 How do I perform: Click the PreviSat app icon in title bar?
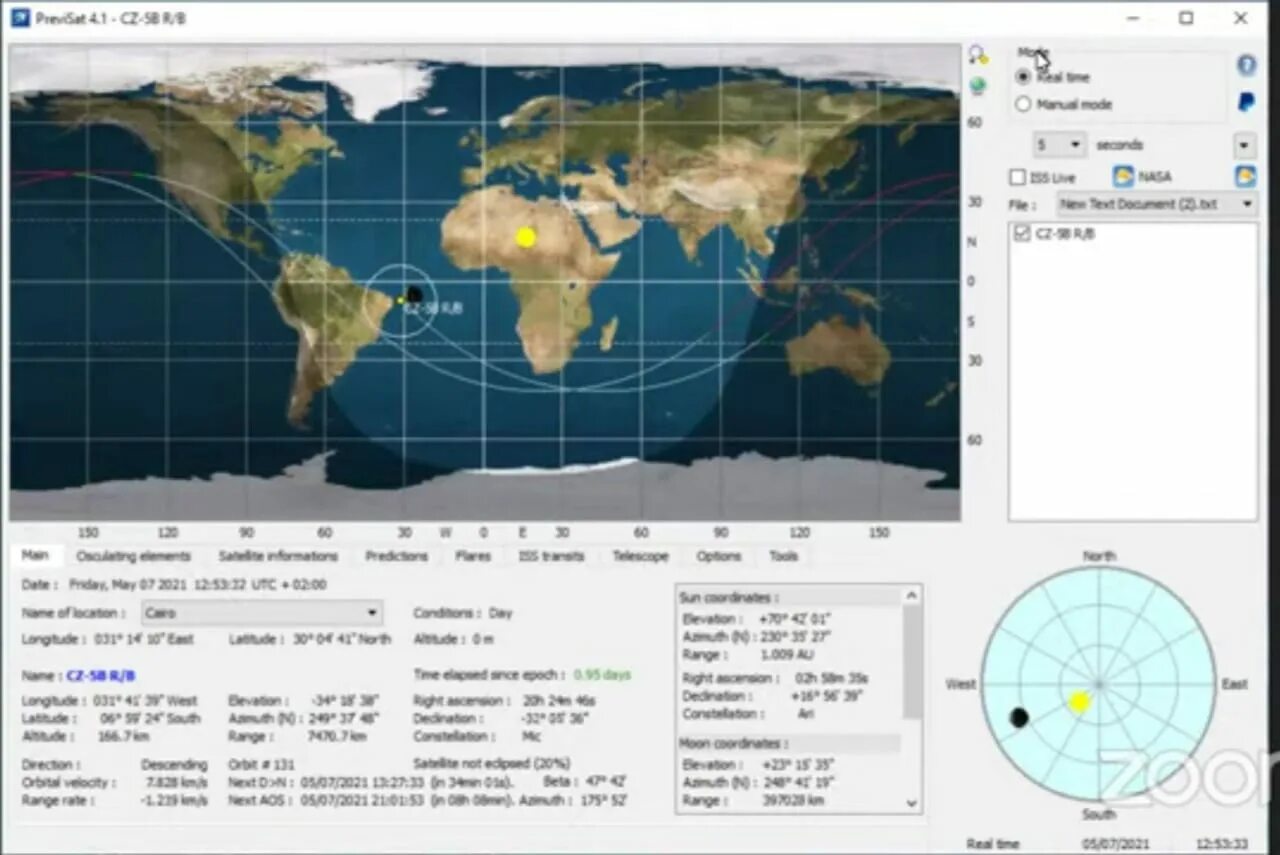[x=20, y=19]
